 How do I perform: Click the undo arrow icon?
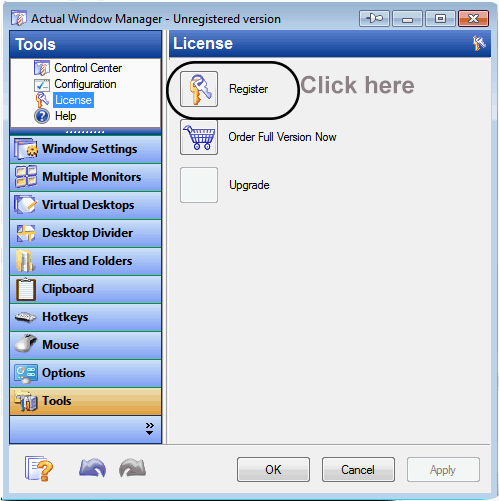[x=93, y=468]
